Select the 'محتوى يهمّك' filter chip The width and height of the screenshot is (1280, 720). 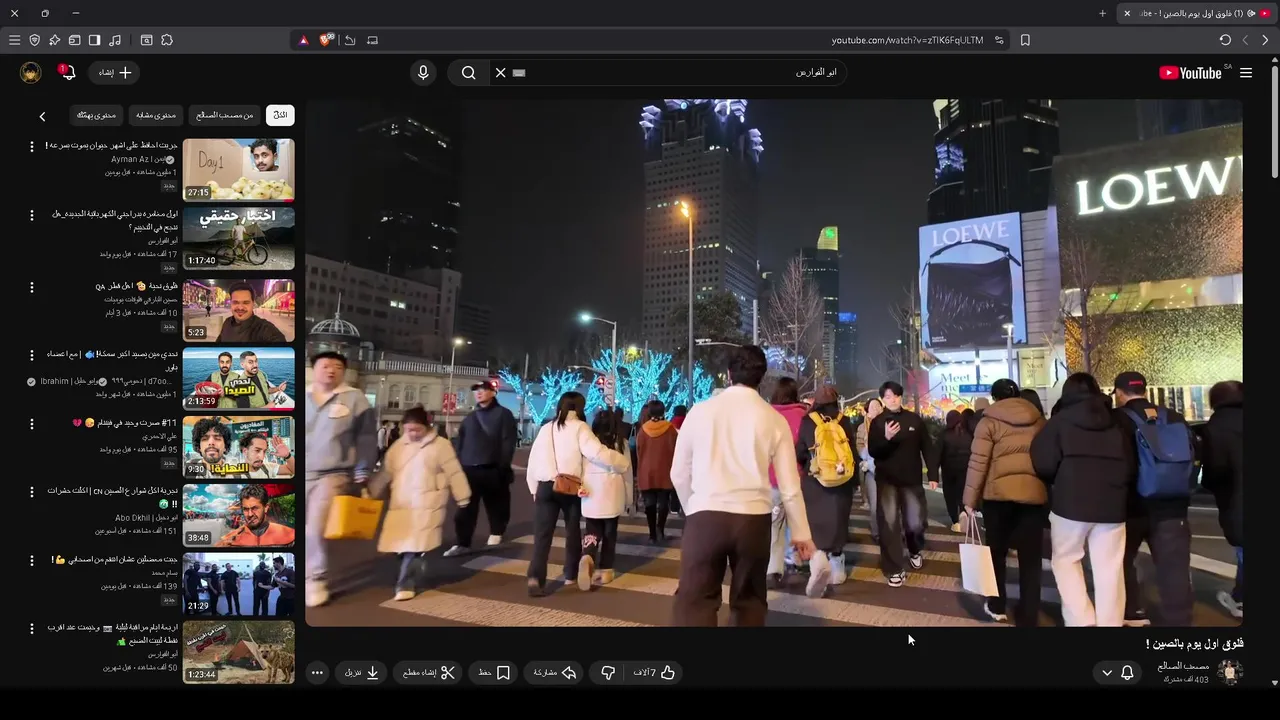tap(97, 115)
